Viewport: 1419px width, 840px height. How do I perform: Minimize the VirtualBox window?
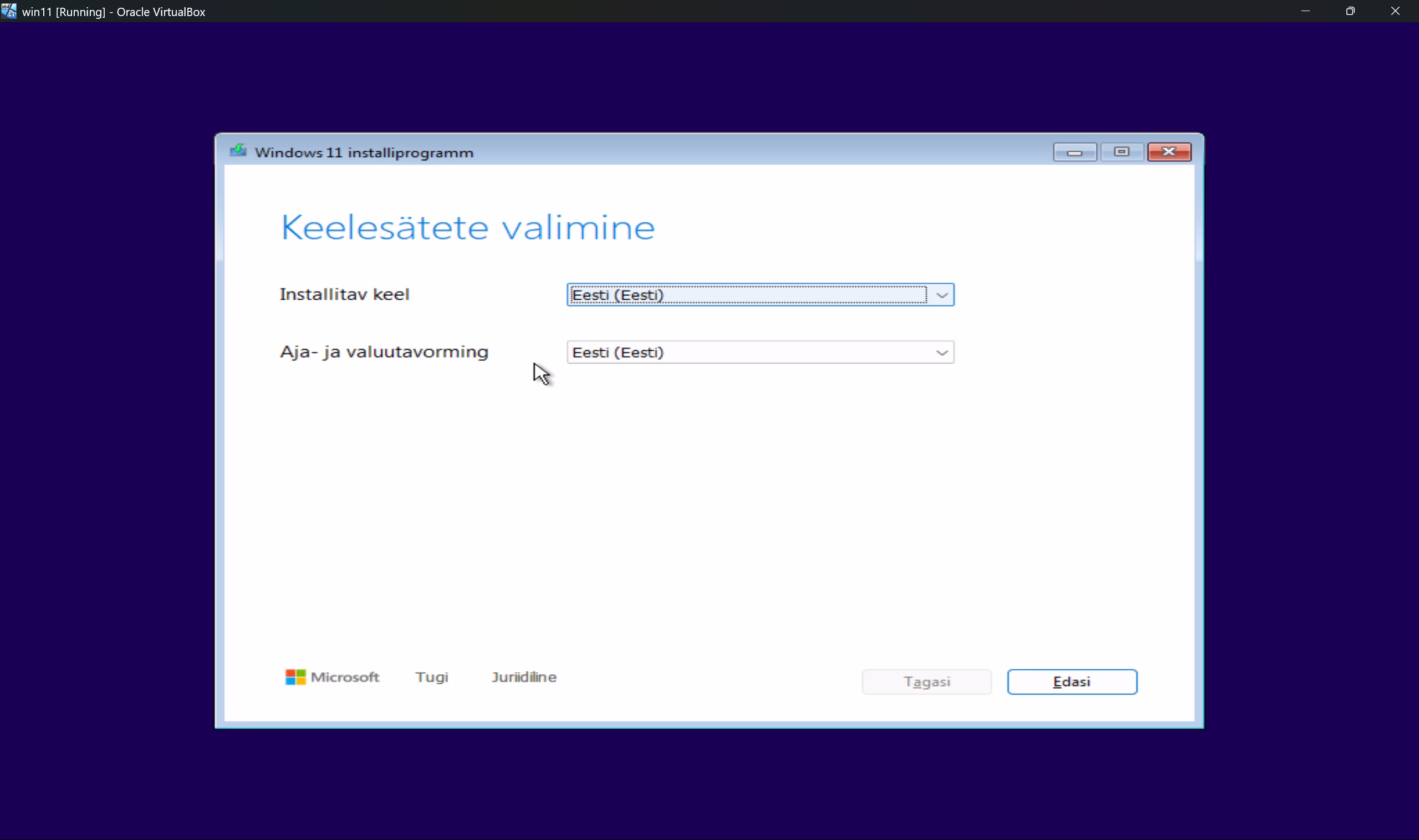coord(1305,11)
